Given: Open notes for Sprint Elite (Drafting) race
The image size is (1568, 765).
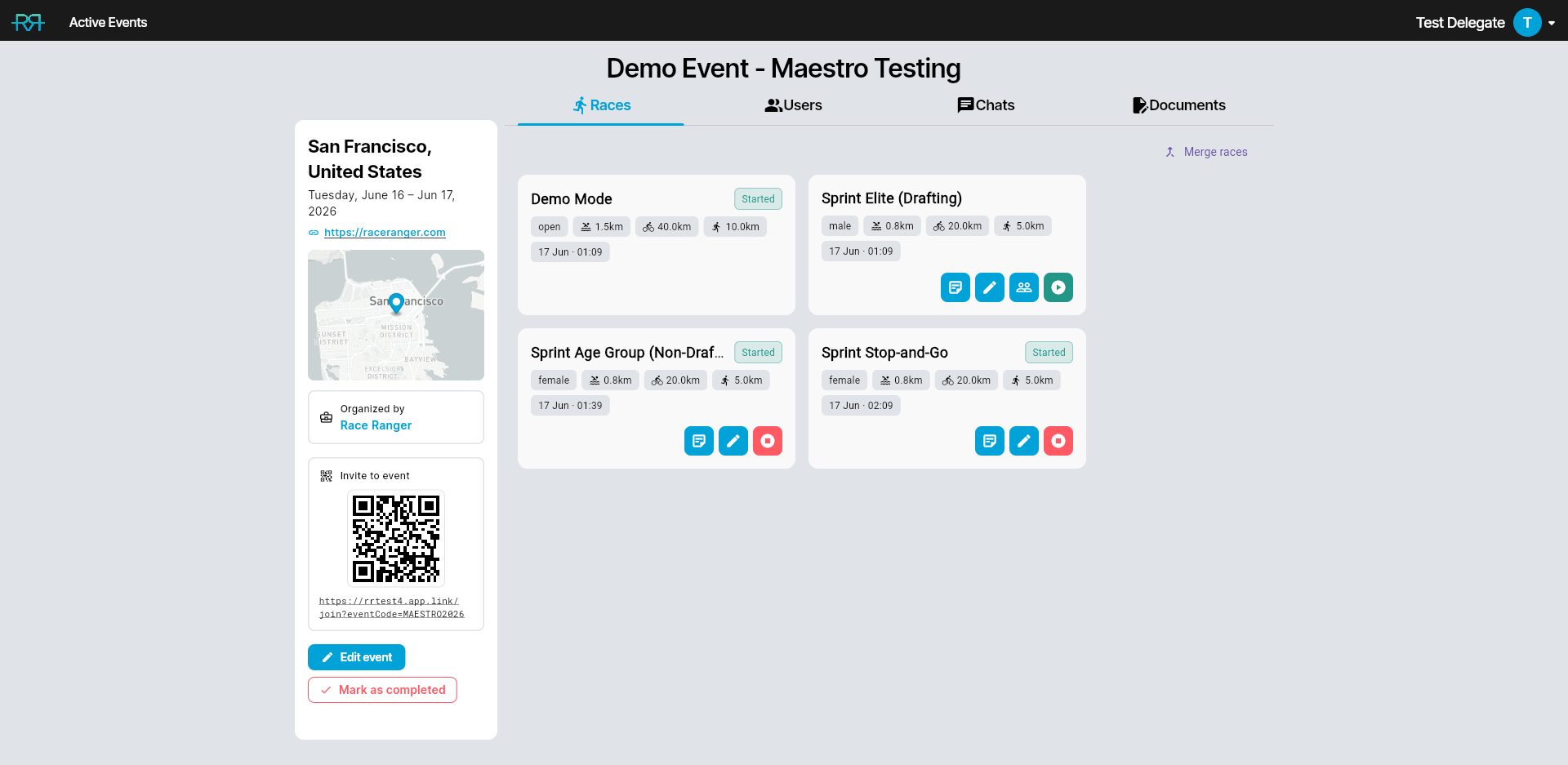Looking at the screenshot, I should pyautogui.click(x=955, y=287).
